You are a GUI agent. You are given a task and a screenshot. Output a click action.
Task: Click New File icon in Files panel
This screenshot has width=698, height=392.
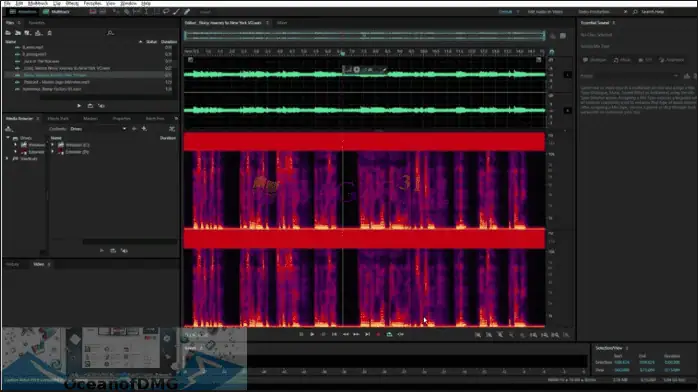point(28,33)
